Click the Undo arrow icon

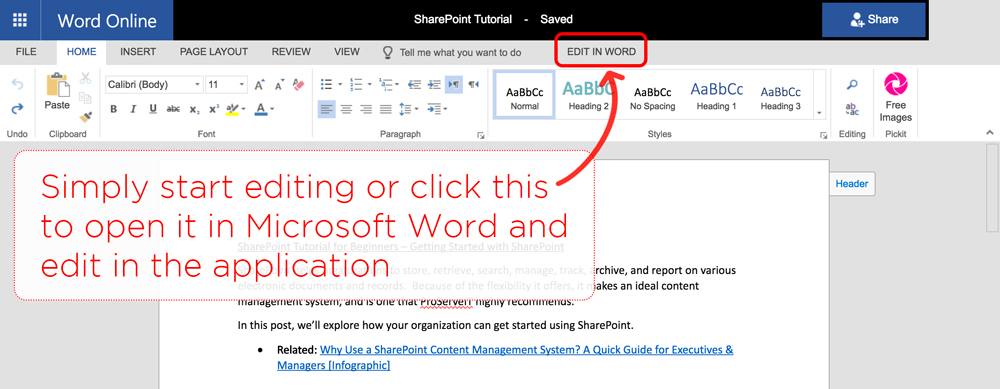[x=17, y=85]
